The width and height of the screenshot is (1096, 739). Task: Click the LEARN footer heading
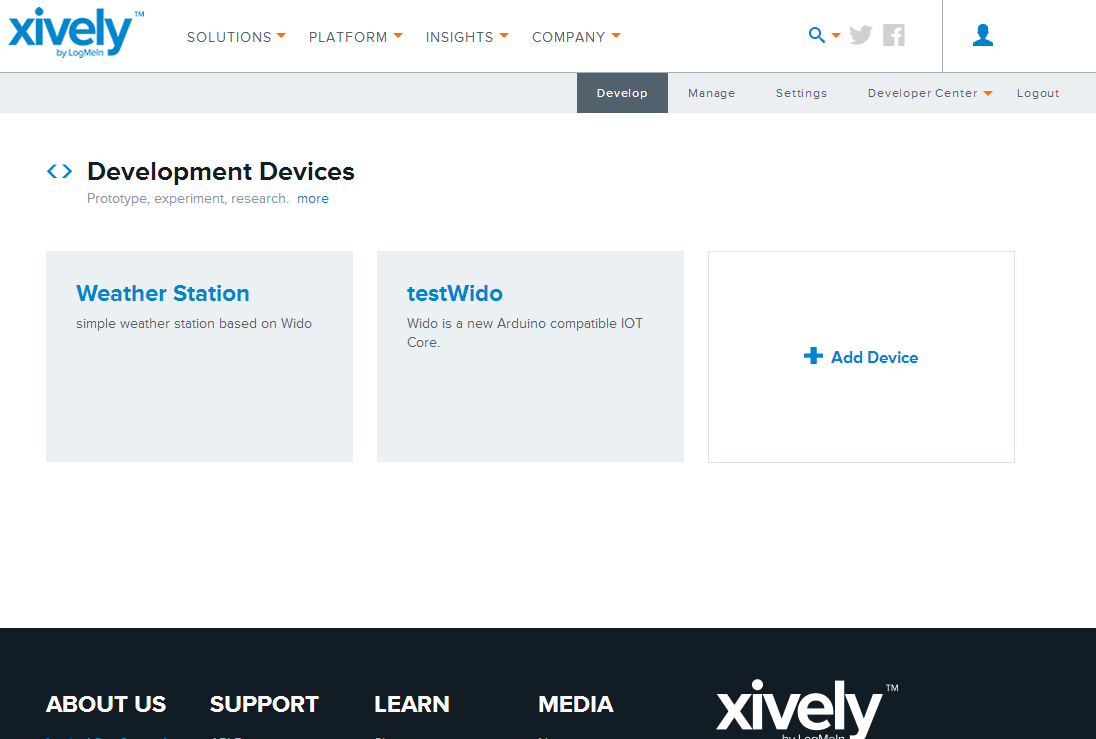412,704
